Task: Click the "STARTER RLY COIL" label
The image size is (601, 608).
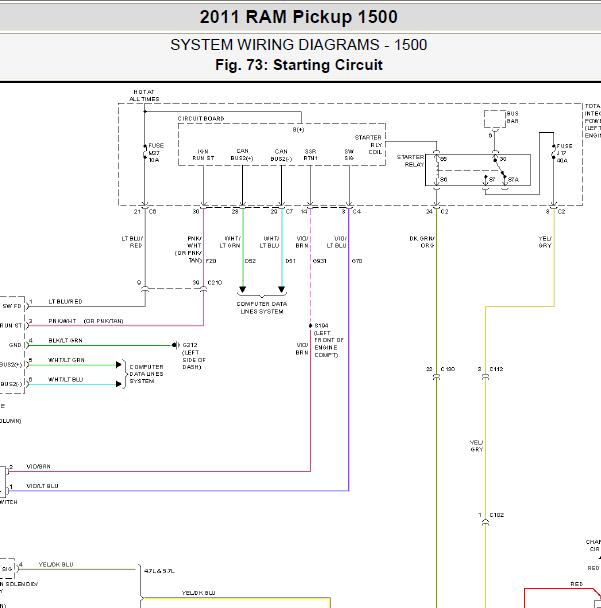Action: pos(368,145)
